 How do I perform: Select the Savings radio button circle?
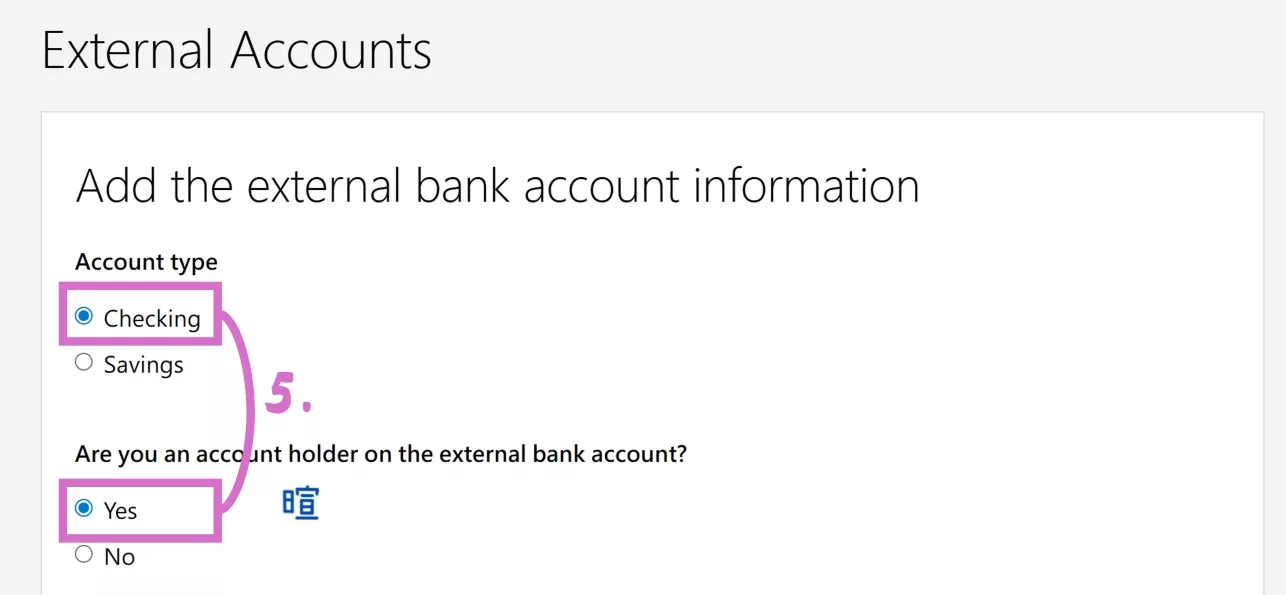point(84,363)
